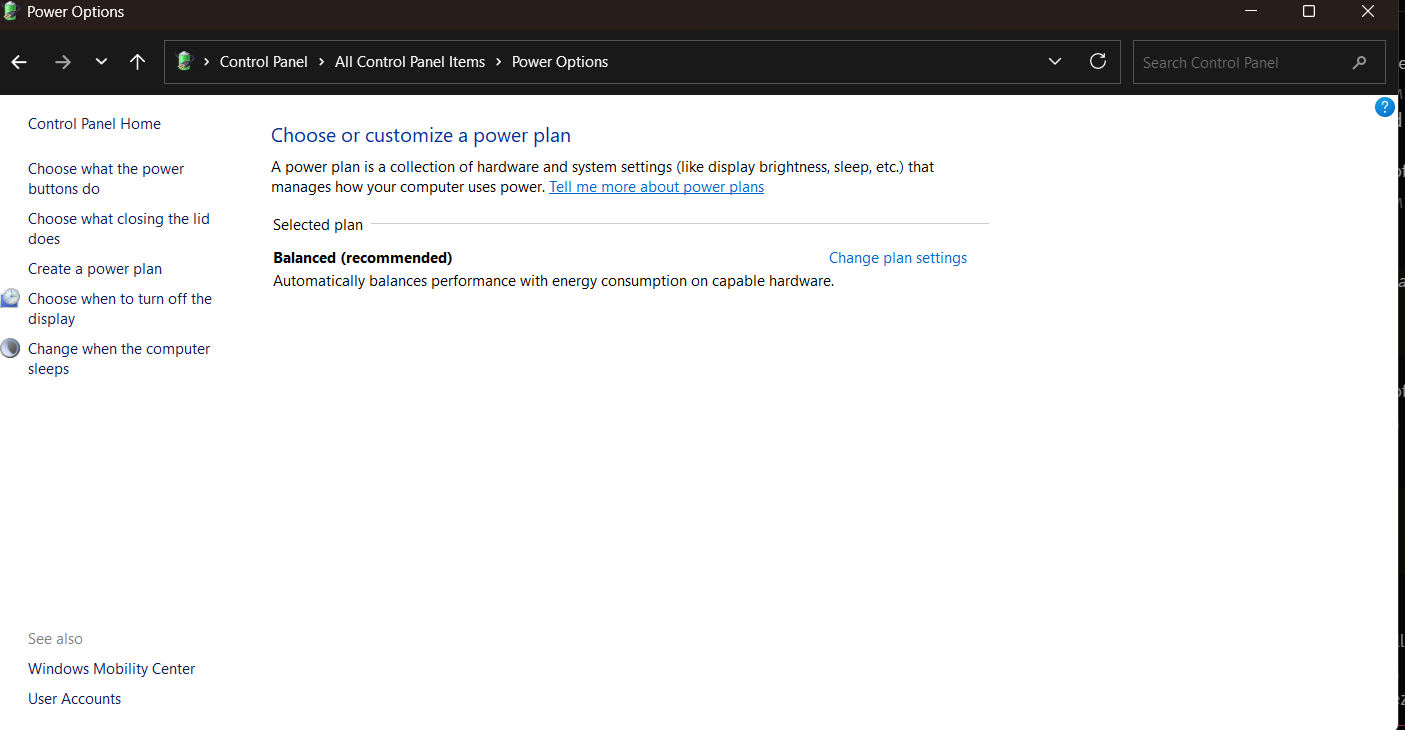Click the Power Options title bar icon

[x=11, y=12]
